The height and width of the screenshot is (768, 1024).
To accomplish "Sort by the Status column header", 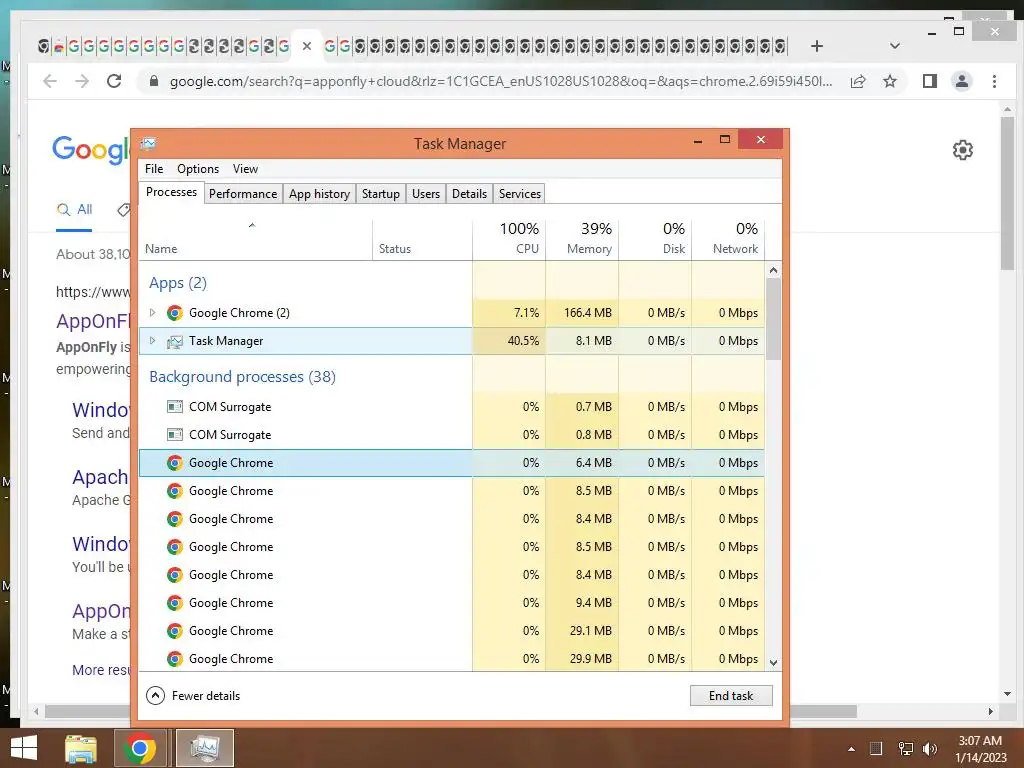I will [423, 238].
